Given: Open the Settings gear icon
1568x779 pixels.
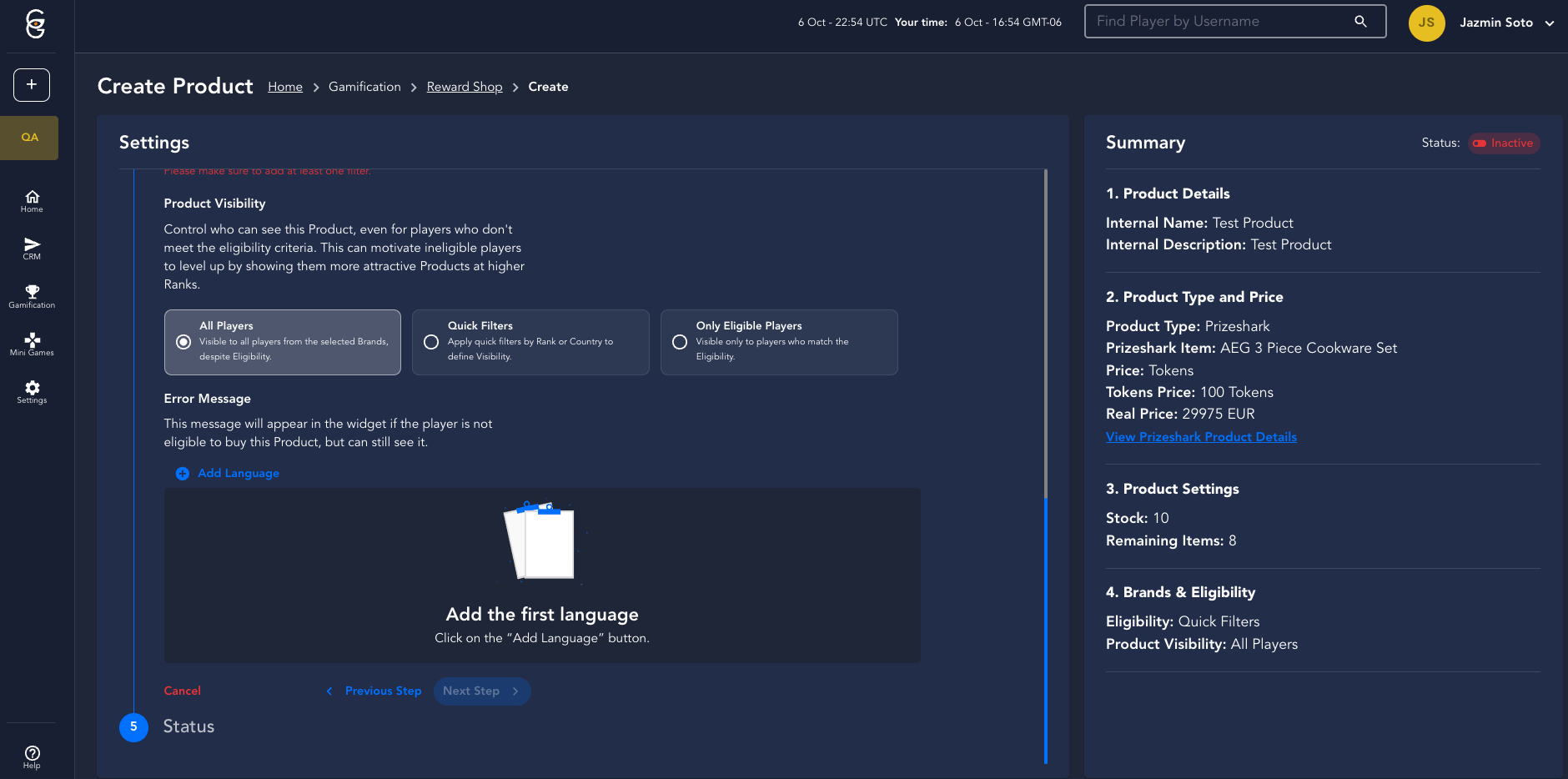Looking at the screenshot, I should pyautogui.click(x=32, y=391).
